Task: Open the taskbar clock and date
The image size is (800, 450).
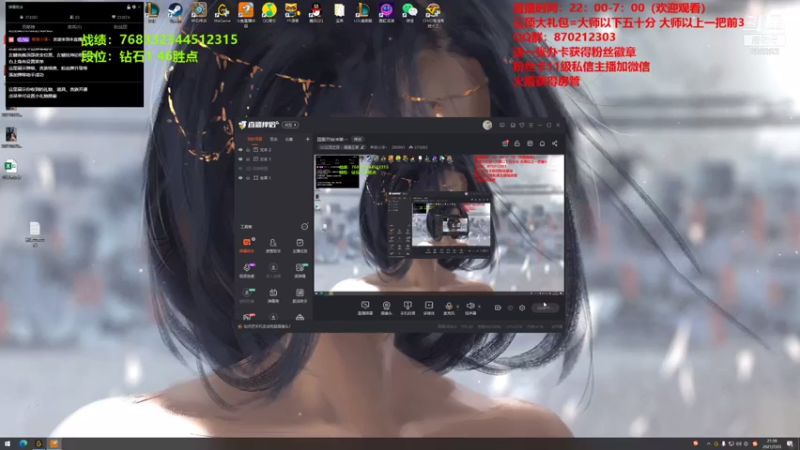Action: (x=771, y=444)
